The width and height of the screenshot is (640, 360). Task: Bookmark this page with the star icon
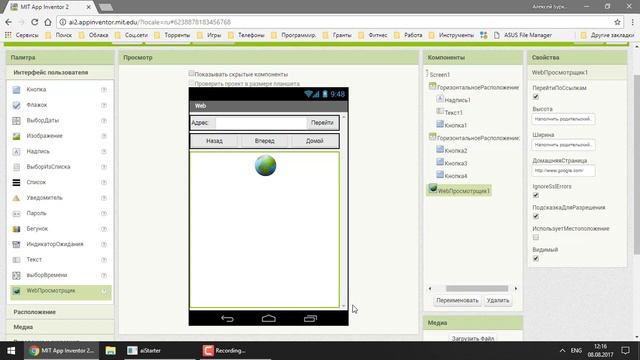point(617,22)
